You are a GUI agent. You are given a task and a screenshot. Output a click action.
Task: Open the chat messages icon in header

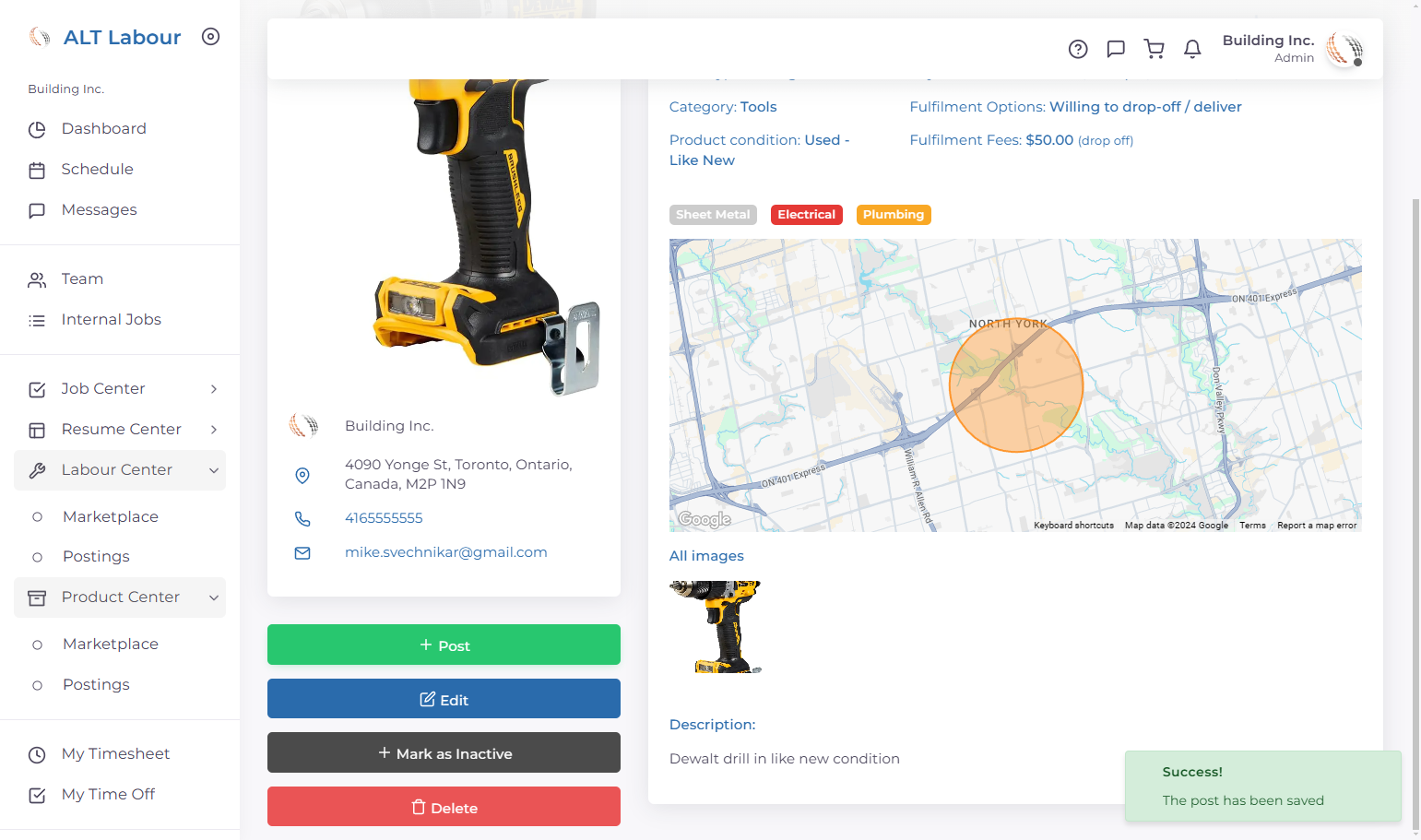[x=1116, y=49]
